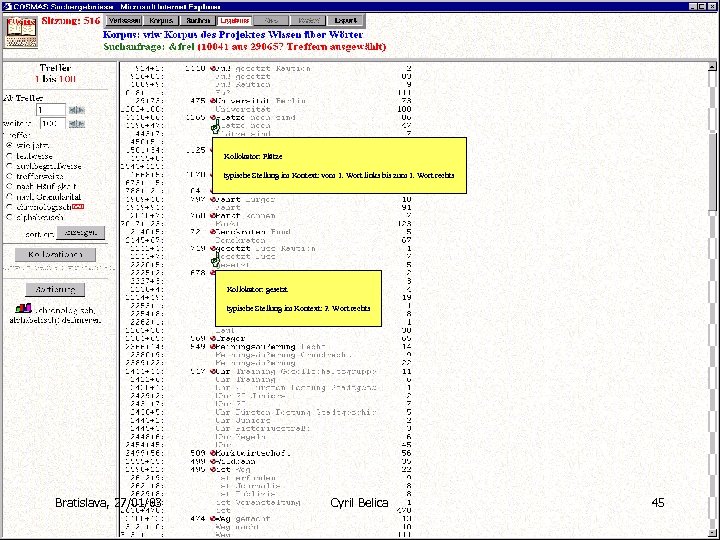Click red bullet beside 'gesetzt Fuss Kaution' row 719
This screenshot has height=540, width=720.
pos(213,248)
